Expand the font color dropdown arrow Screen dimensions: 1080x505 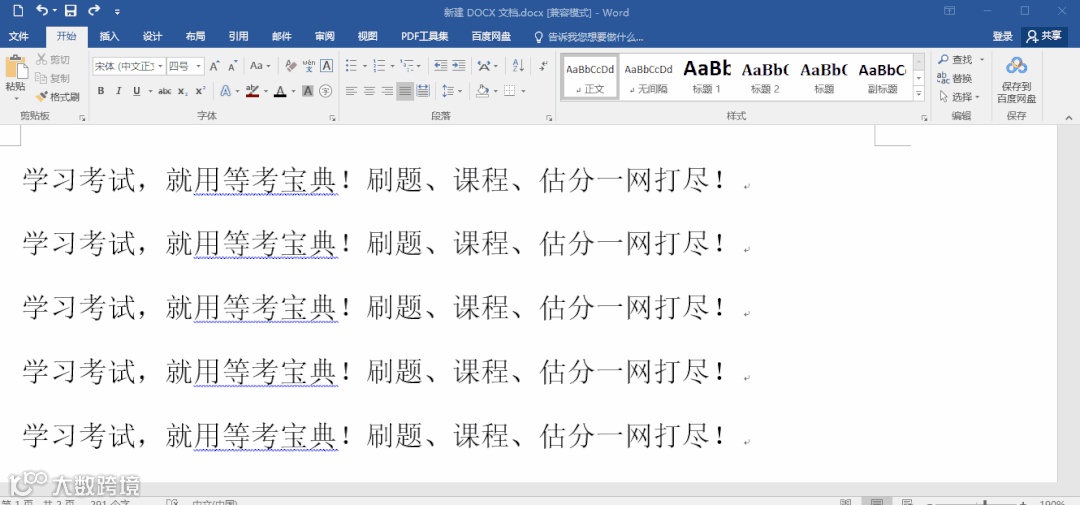coord(293,91)
